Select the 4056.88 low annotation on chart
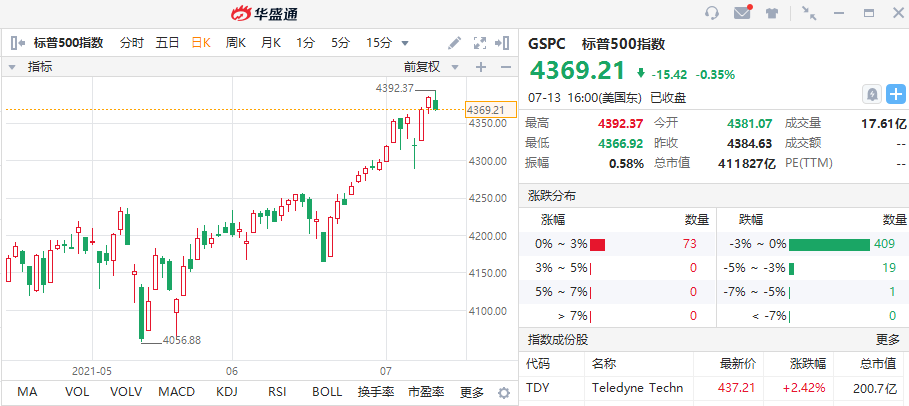 coord(181,340)
